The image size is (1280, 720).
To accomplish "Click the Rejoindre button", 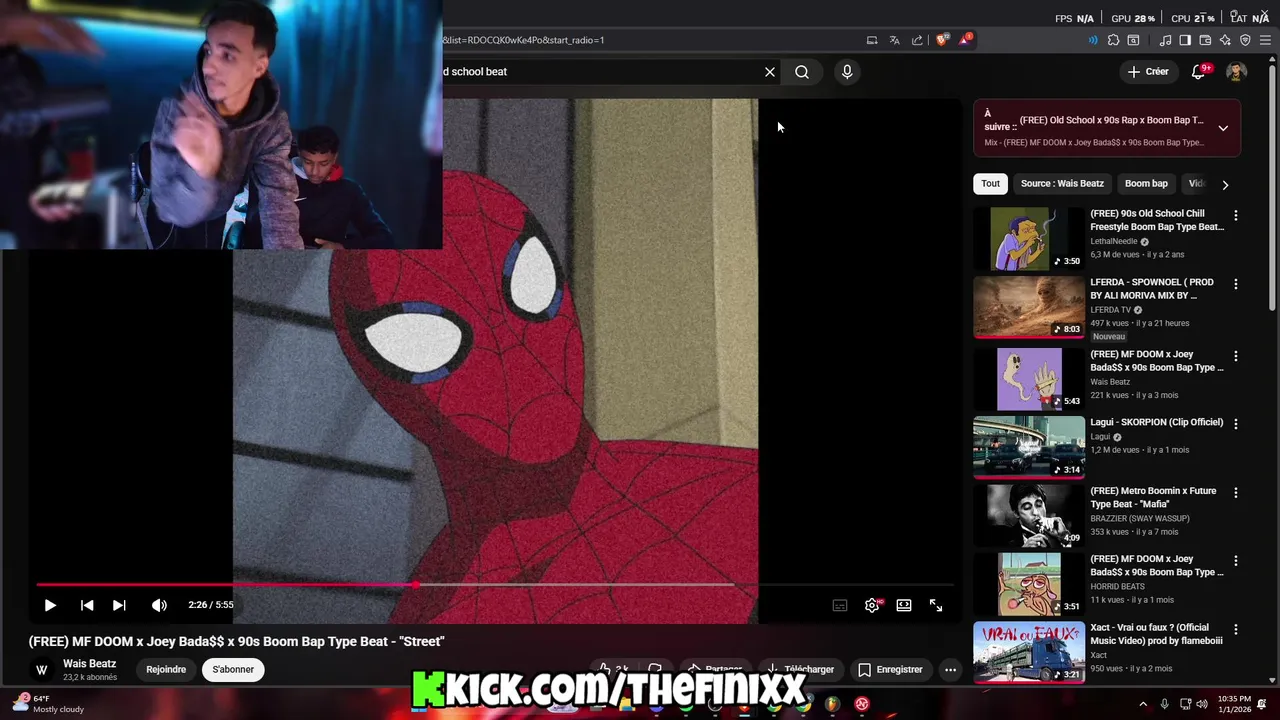I will [166, 670].
